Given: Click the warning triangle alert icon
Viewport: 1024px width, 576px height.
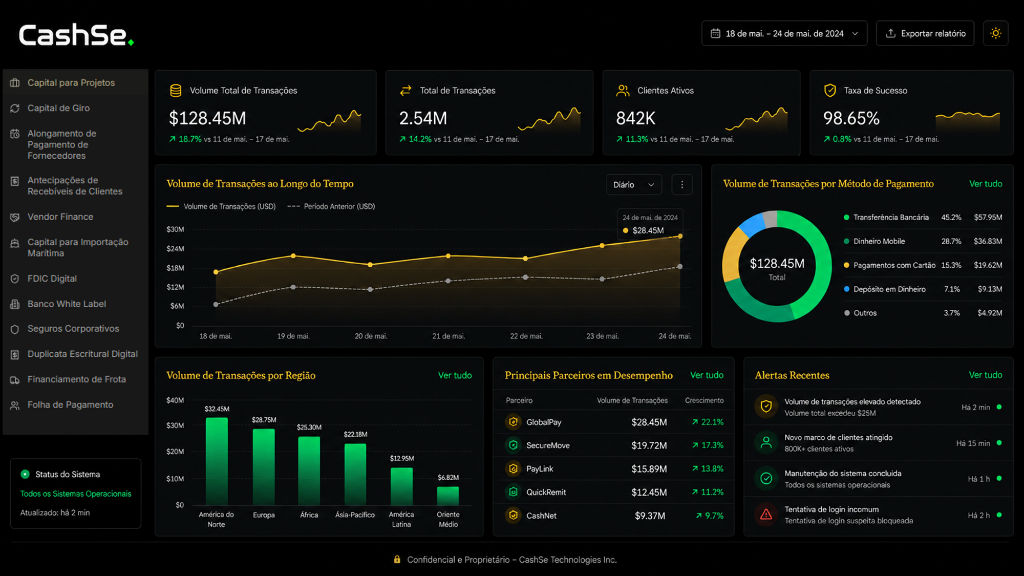Looking at the screenshot, I should (766, 515).
